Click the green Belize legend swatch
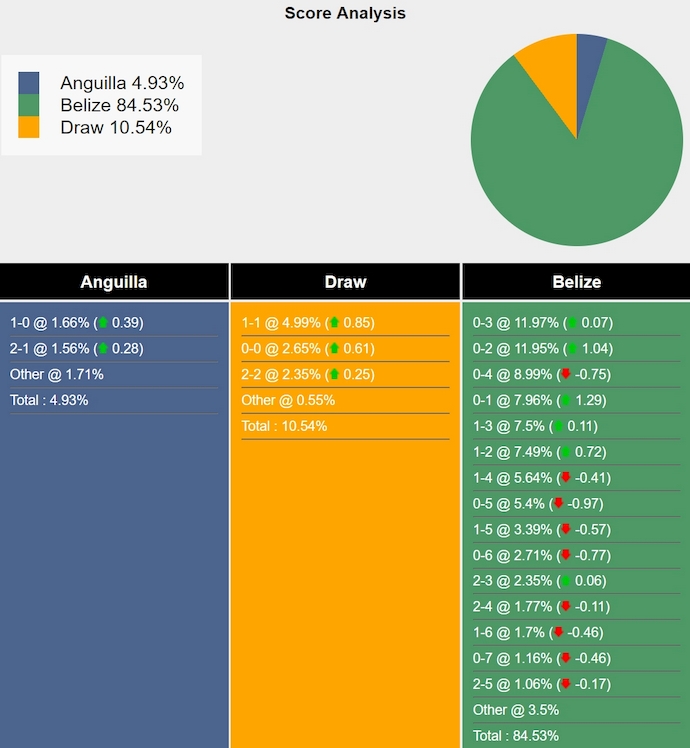Image resolution: width=690 pixels, height=748 pixels. pos(29,105)
